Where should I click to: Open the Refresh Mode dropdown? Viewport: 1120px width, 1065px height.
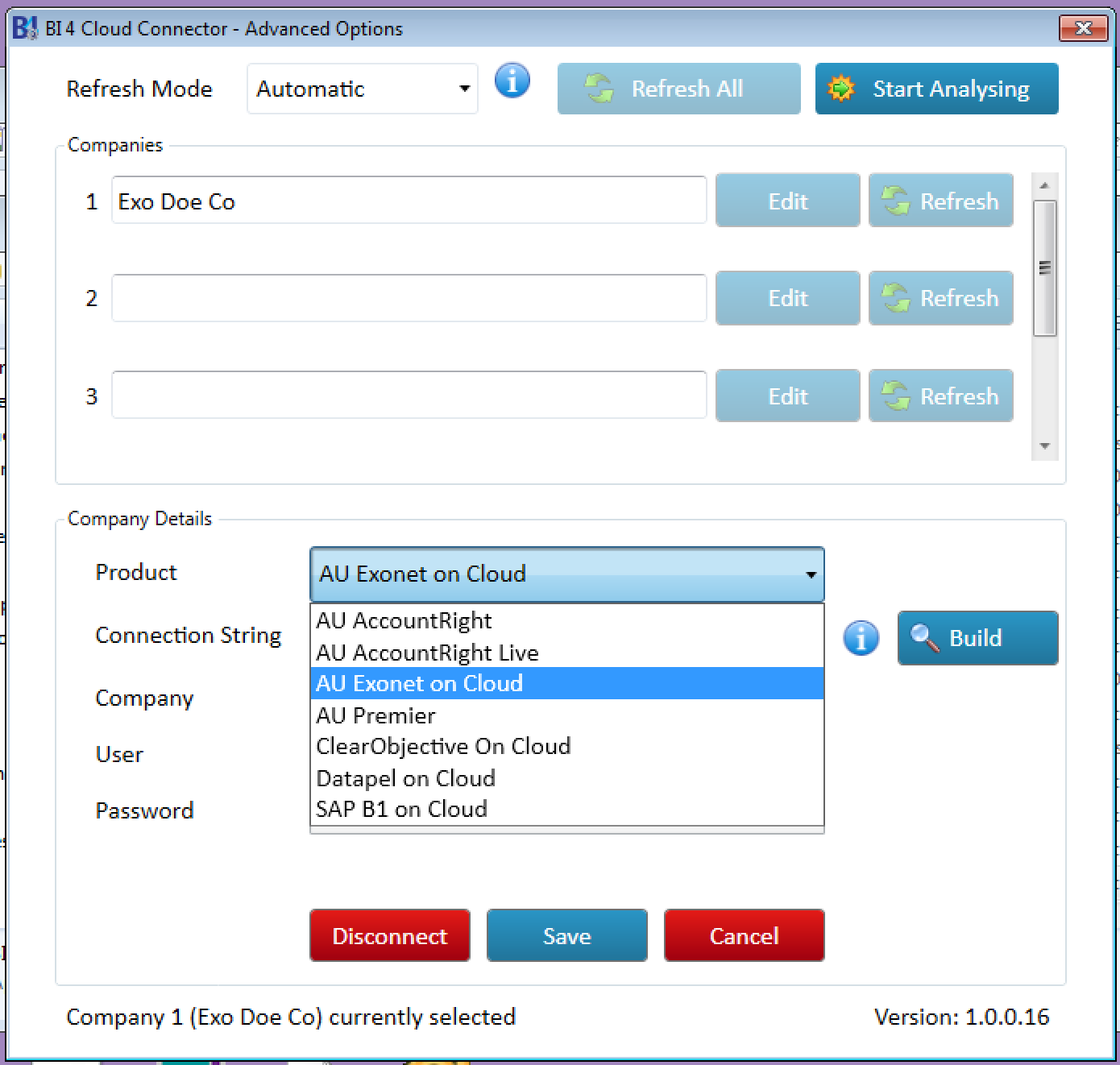point(363,89)
